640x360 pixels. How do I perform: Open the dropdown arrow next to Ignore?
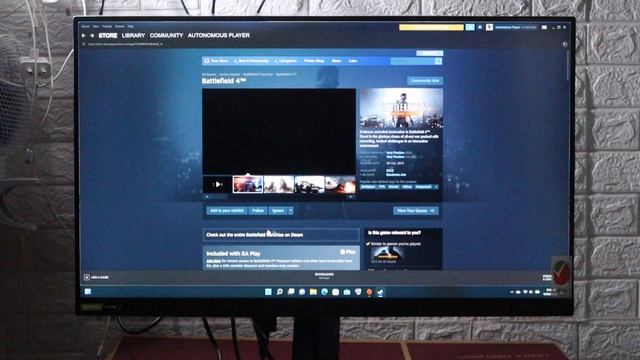(291, 211)
